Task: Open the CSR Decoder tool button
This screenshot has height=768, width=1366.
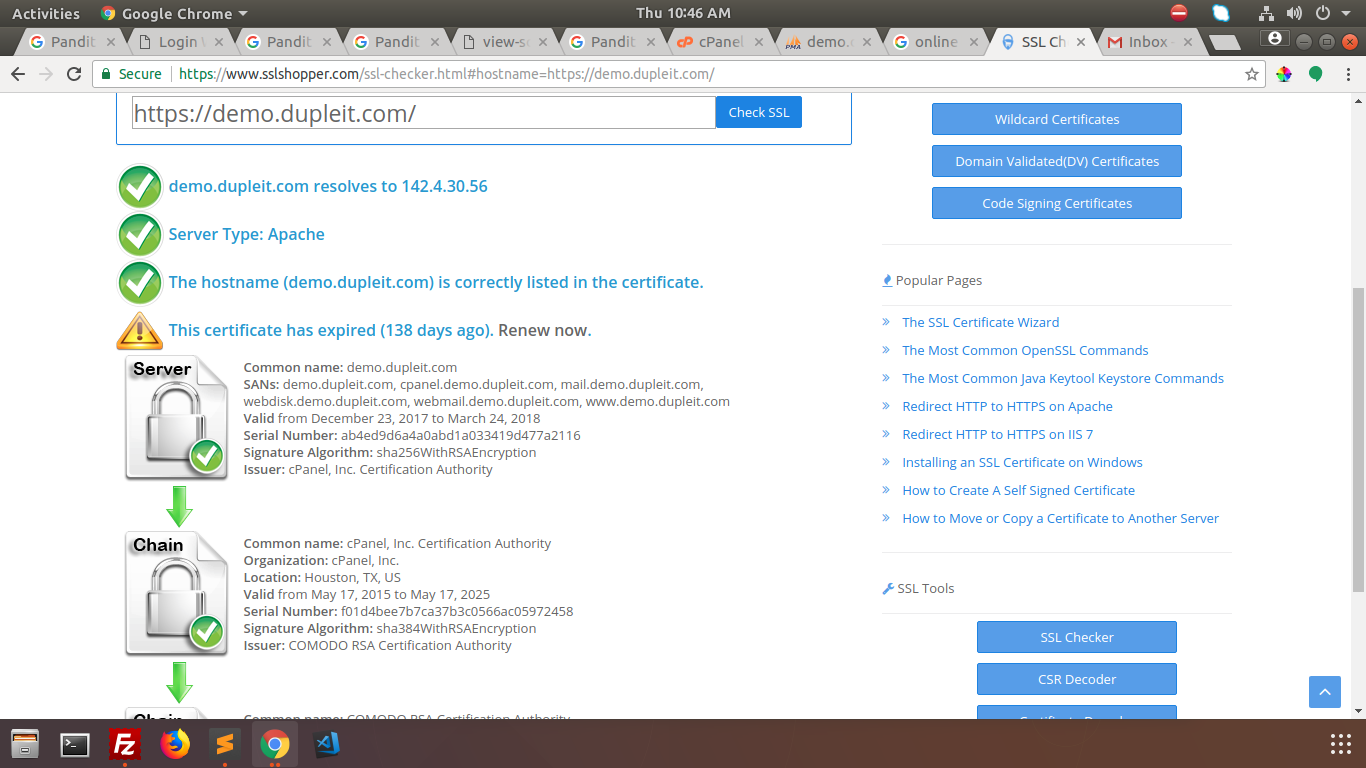Action: pos(1077,679)
